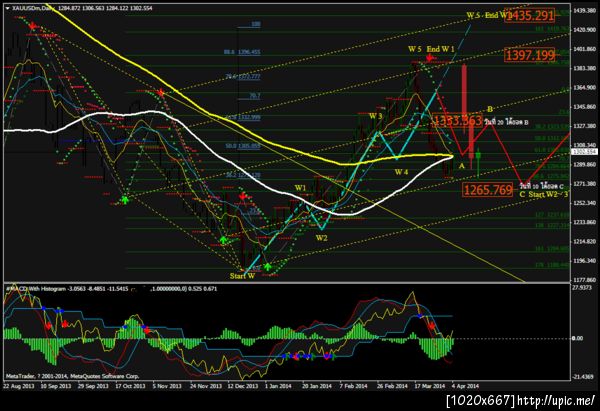Viewport: 600px width, 411px height.
Task: Click the 26 Feb 2014 date label
Action: [x=392, y=386]
